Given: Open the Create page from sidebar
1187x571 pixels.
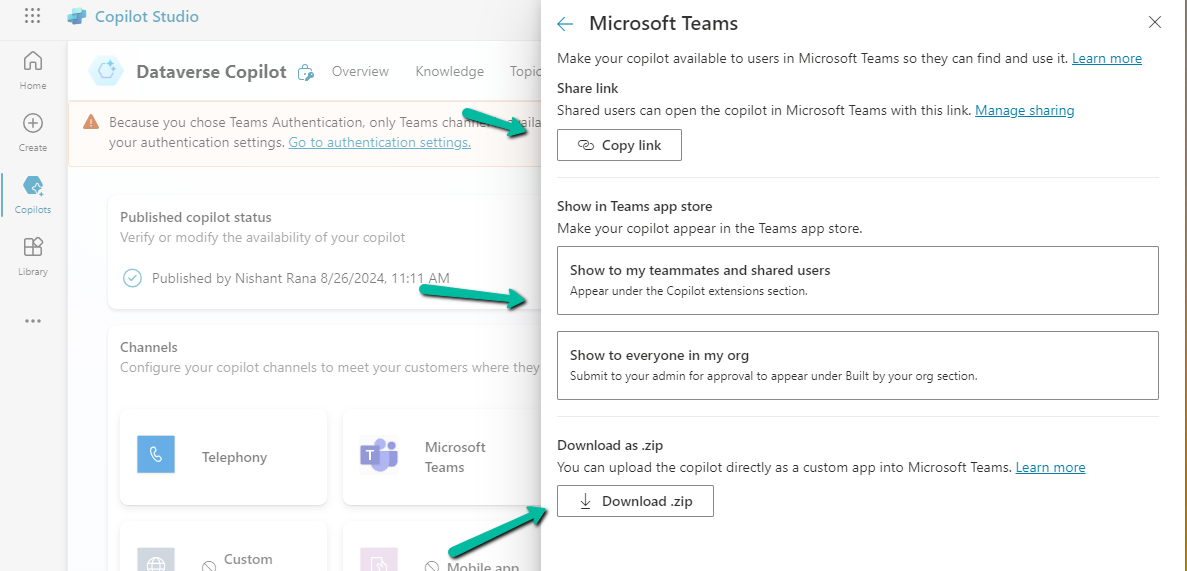Looking at the screenshot, I should [33, 131].
